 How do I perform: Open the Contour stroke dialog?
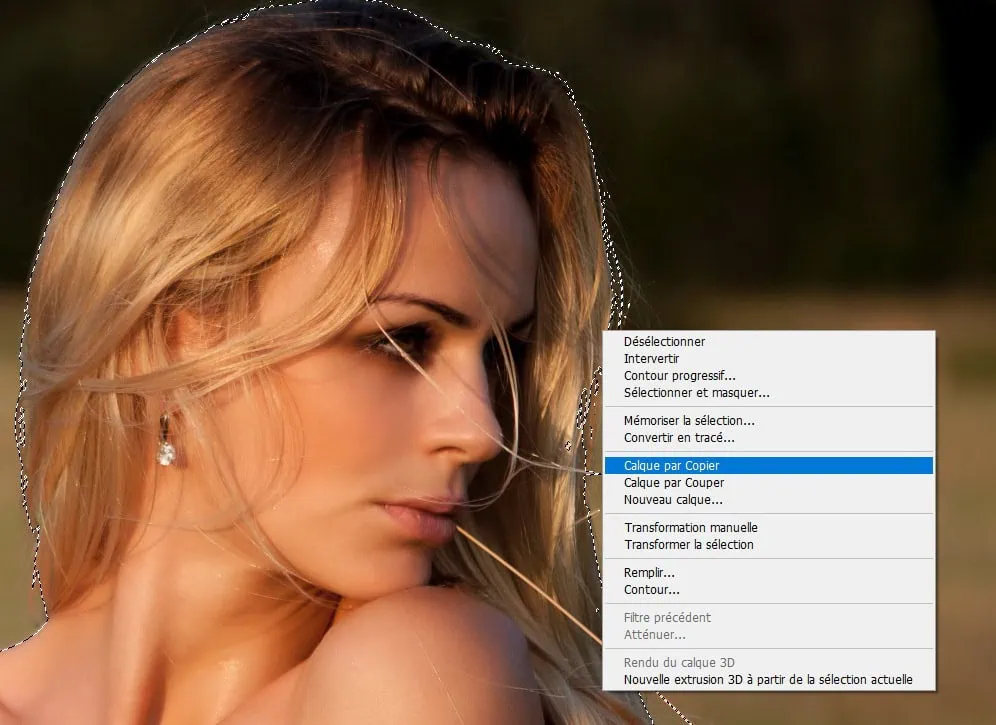[651, 590]
